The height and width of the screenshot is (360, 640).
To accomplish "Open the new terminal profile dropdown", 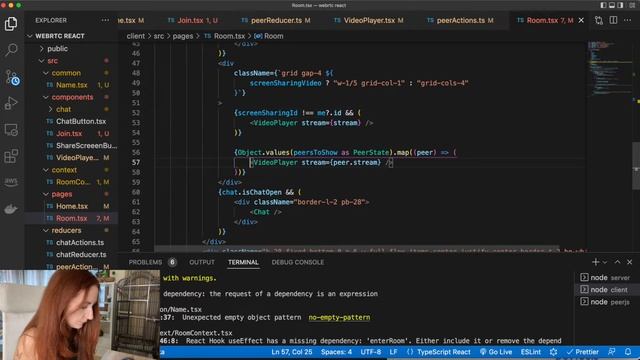I will tap(605, 262).
